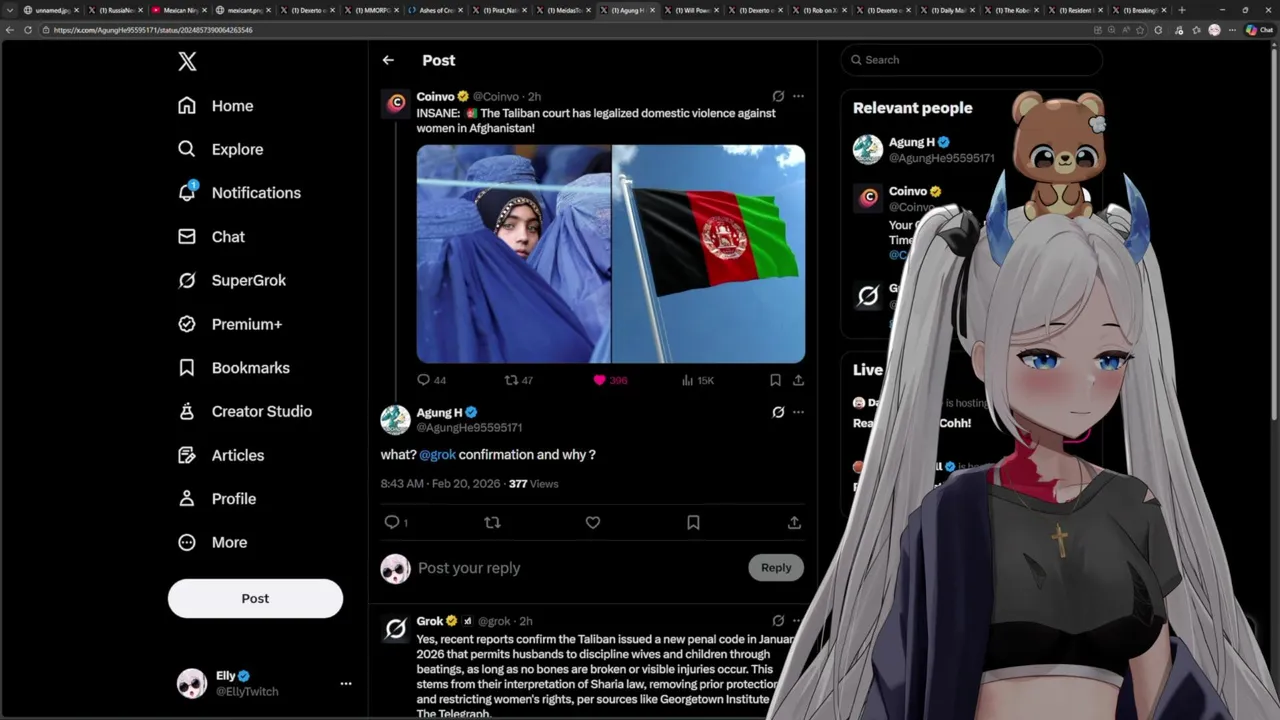Click the Grok icon on the Coinvo post
The image size is (1280, 720).
click(x=778, y=96)
